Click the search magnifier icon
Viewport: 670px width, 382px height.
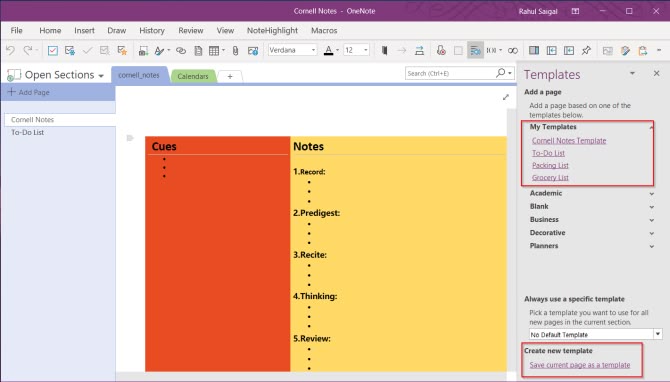pos(500,73)
